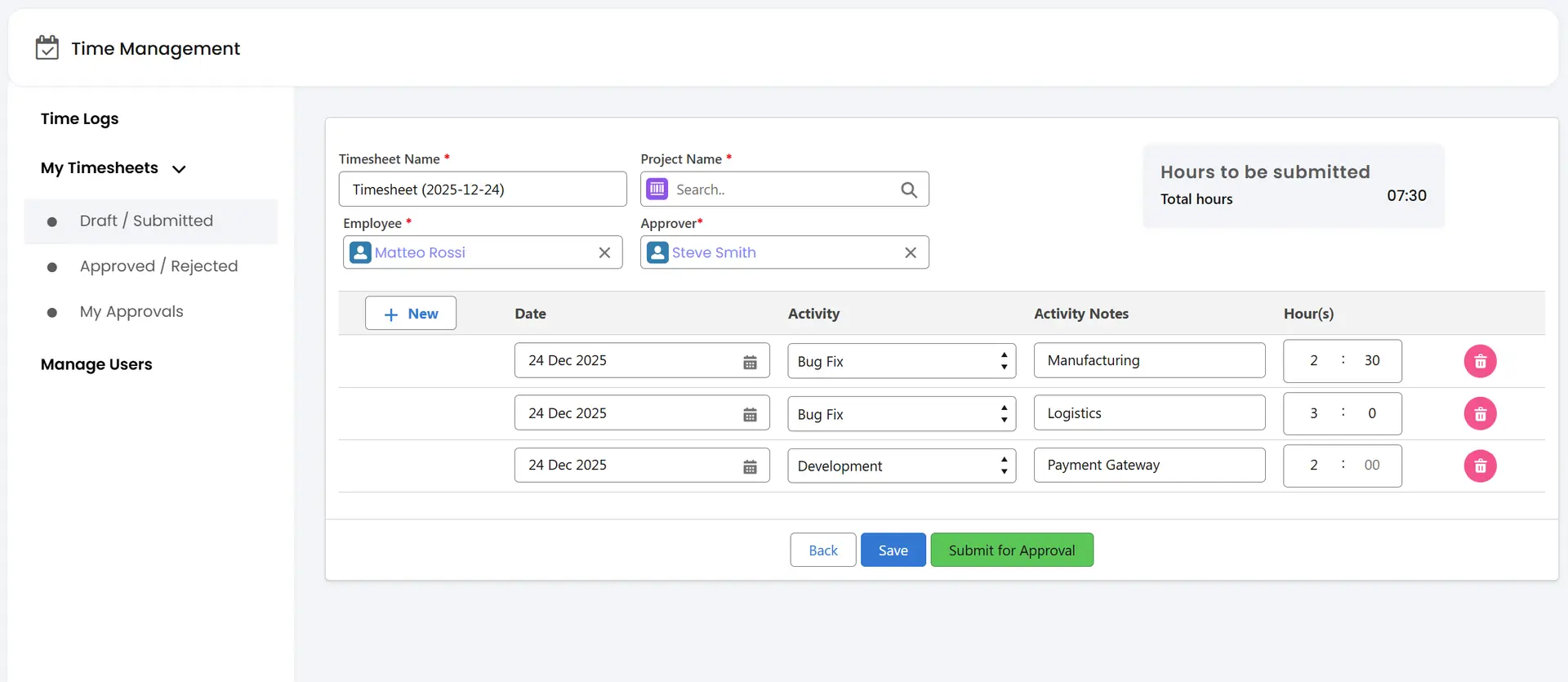
Task: Click the Timesheet Name input field
Action: coord(483,189)
